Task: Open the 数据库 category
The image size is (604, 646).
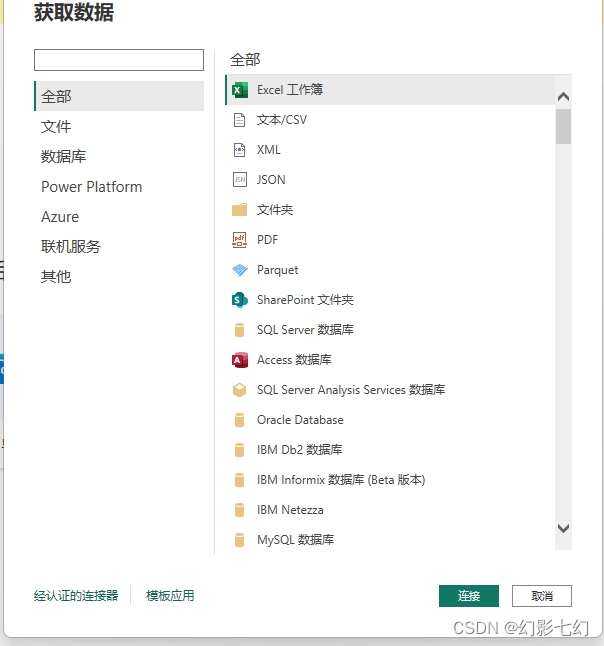Action: coord(119,157)
